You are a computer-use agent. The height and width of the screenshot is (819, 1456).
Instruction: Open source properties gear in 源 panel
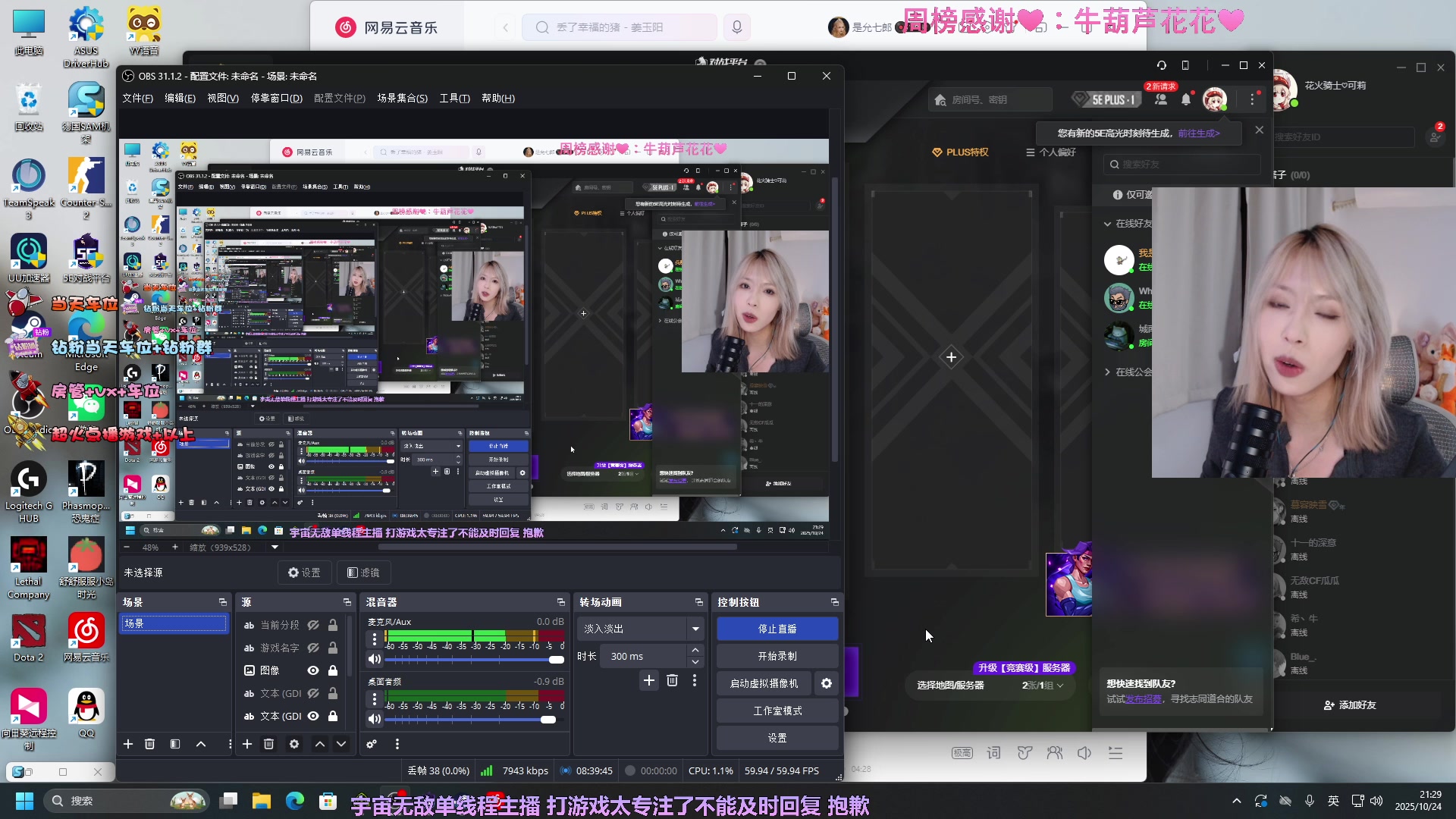(x=294, y=744)
